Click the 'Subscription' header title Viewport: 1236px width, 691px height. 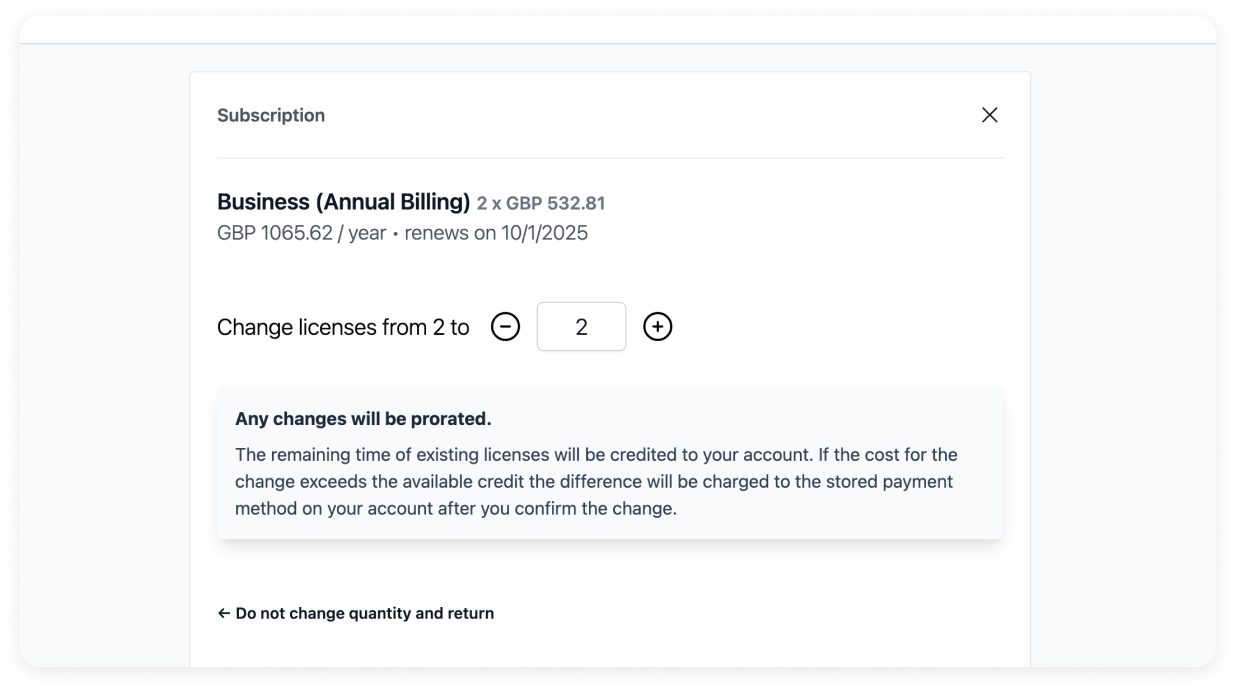(x=271, y=116)
